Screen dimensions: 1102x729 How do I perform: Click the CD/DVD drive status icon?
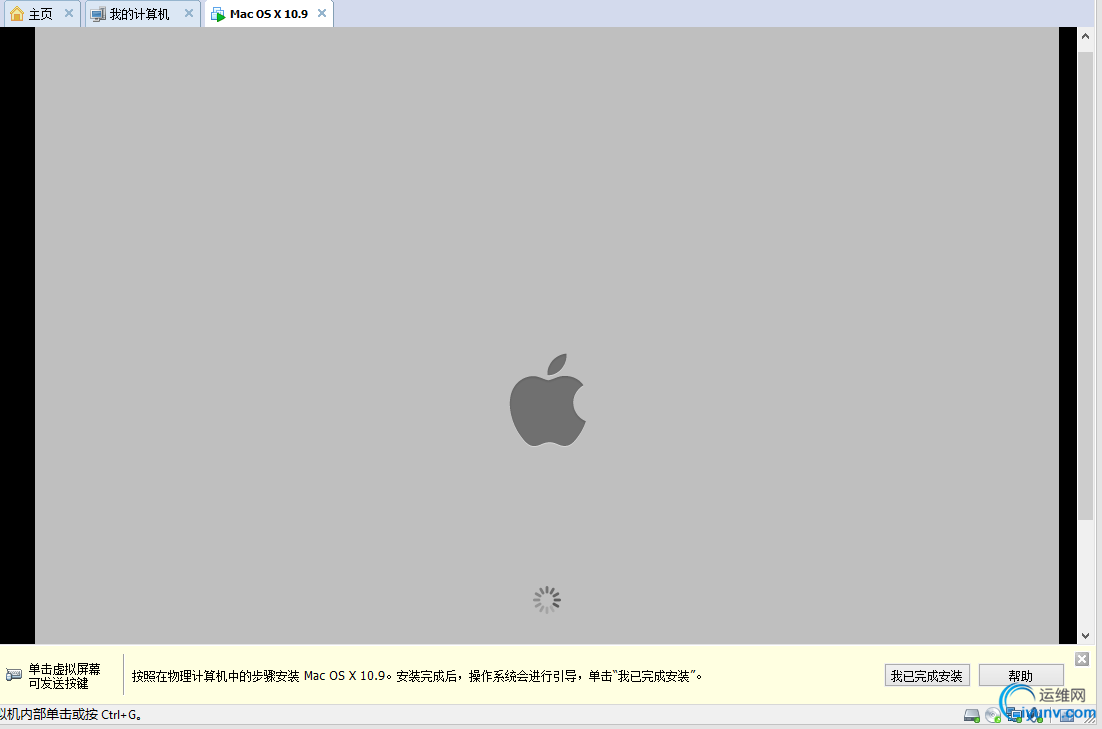(x=992, y=716)
